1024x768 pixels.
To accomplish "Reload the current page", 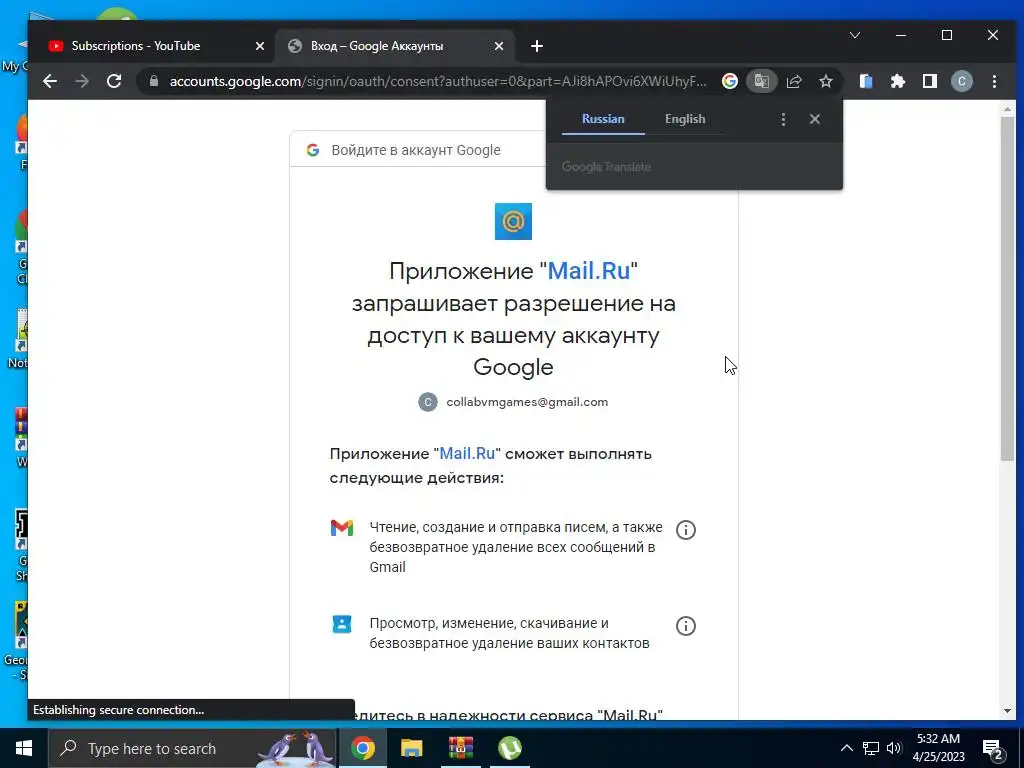I will 114,81.
